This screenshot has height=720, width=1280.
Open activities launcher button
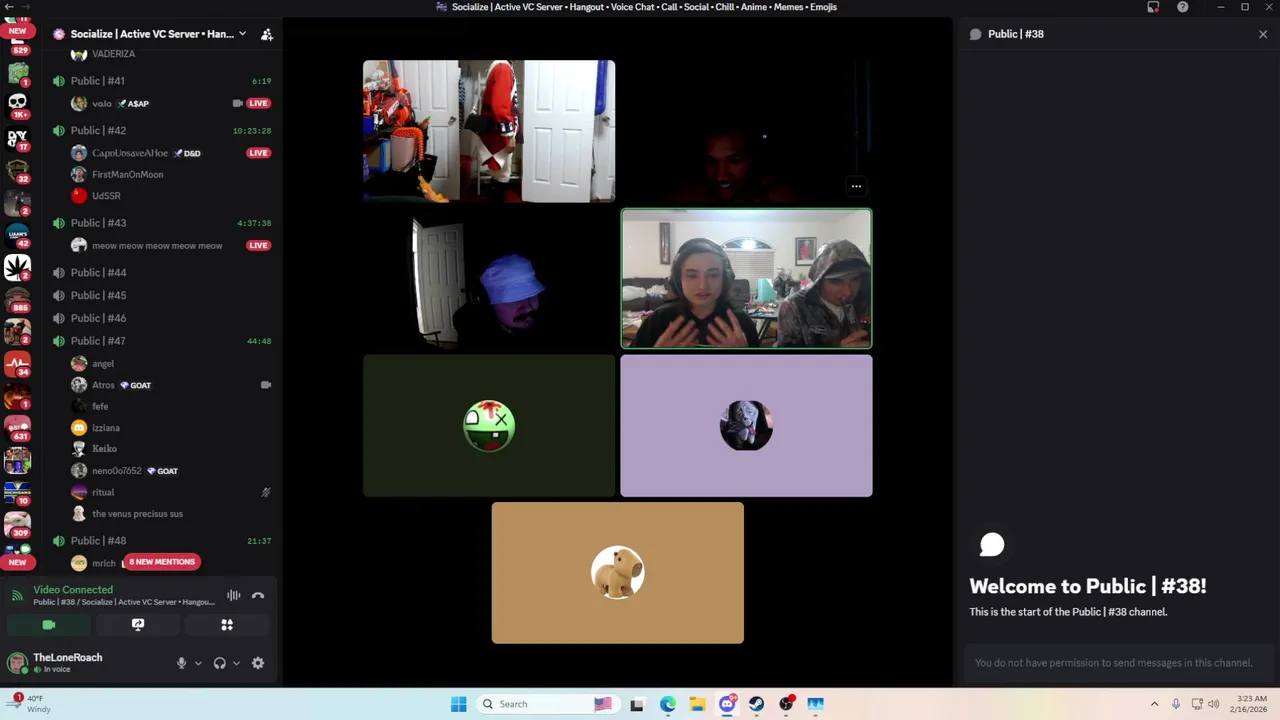point(227,625)
